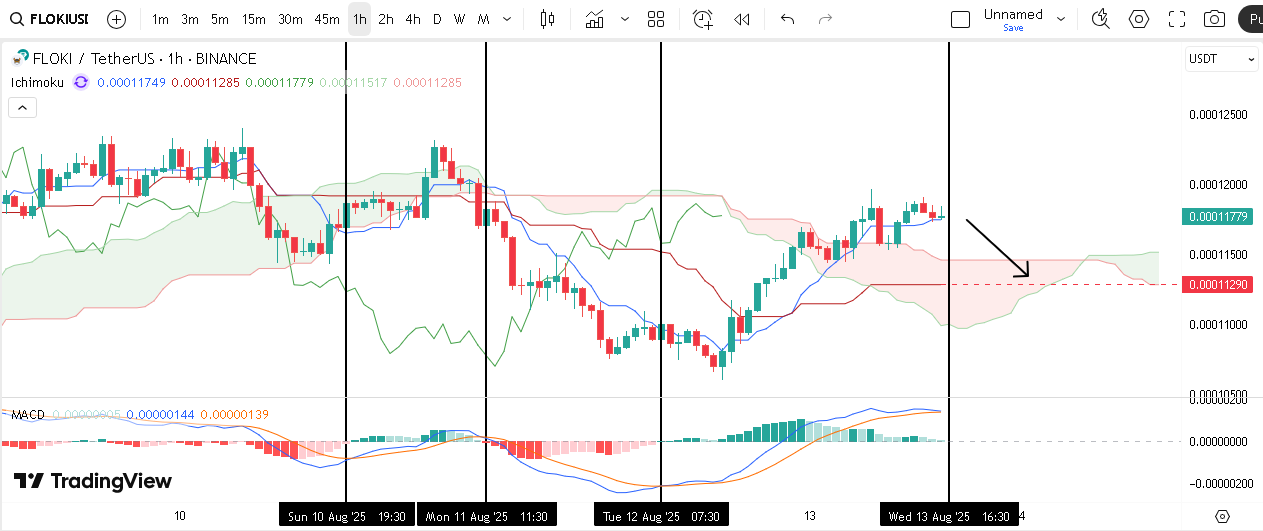Click the layout setup square icon
This screenshot has height=531, width=1263.
(960, 19)
